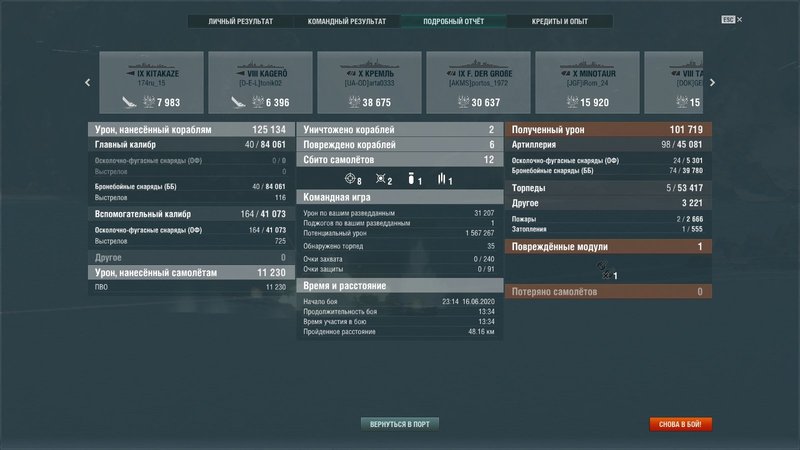Click the Кремль ship silhouette icon

pos(369,65)
